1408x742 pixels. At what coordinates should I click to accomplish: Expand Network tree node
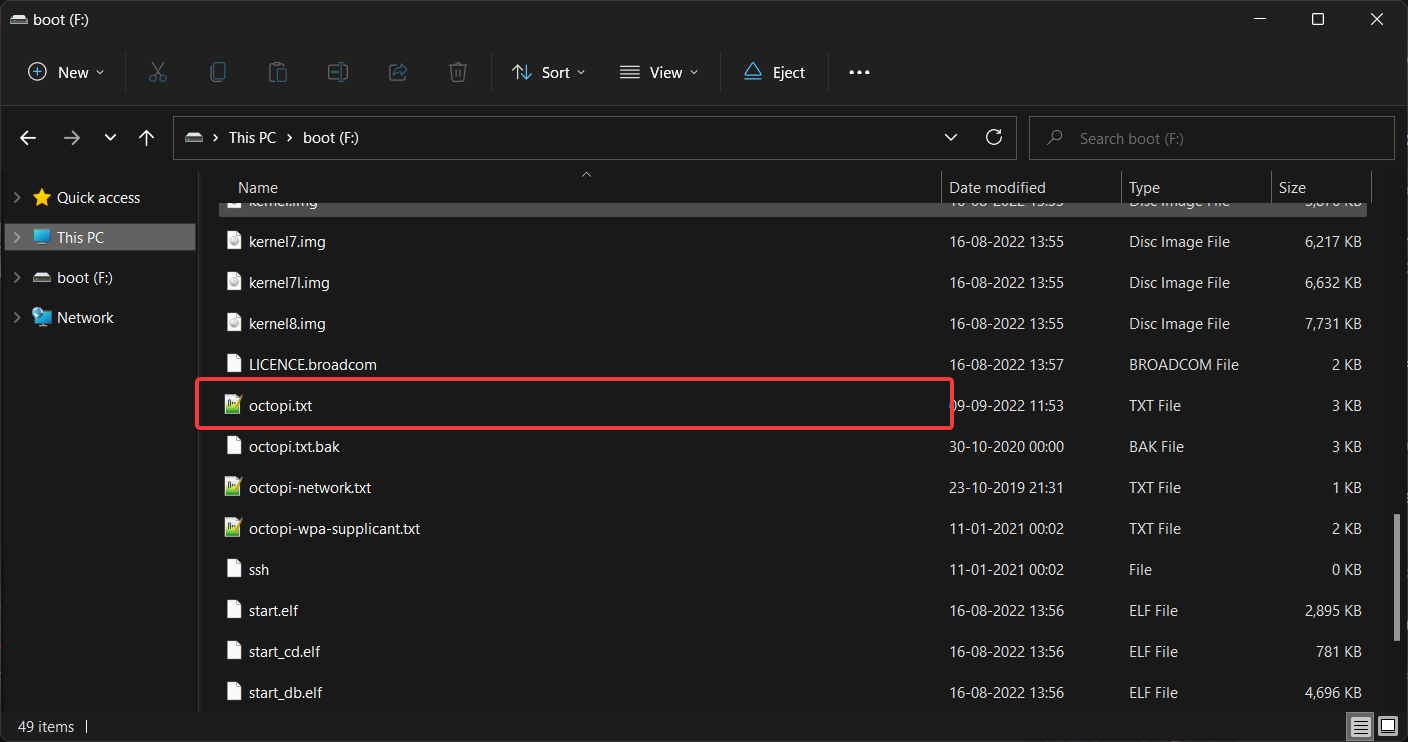pyautogui.click(x=16, y=317)
